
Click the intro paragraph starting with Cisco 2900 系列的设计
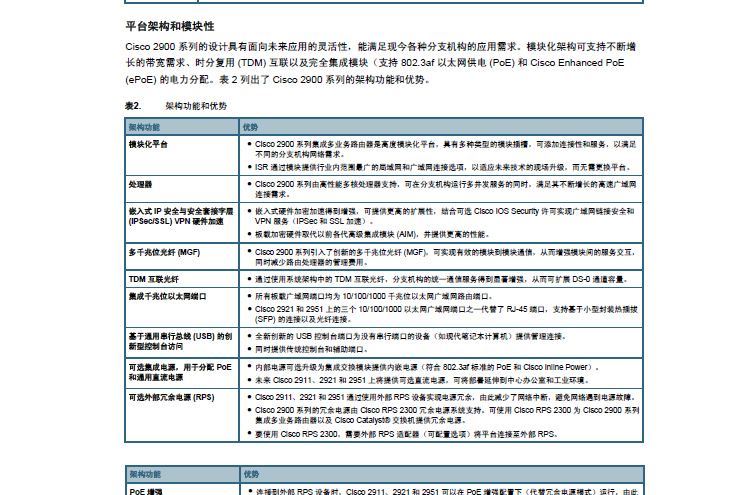[381, 63]
